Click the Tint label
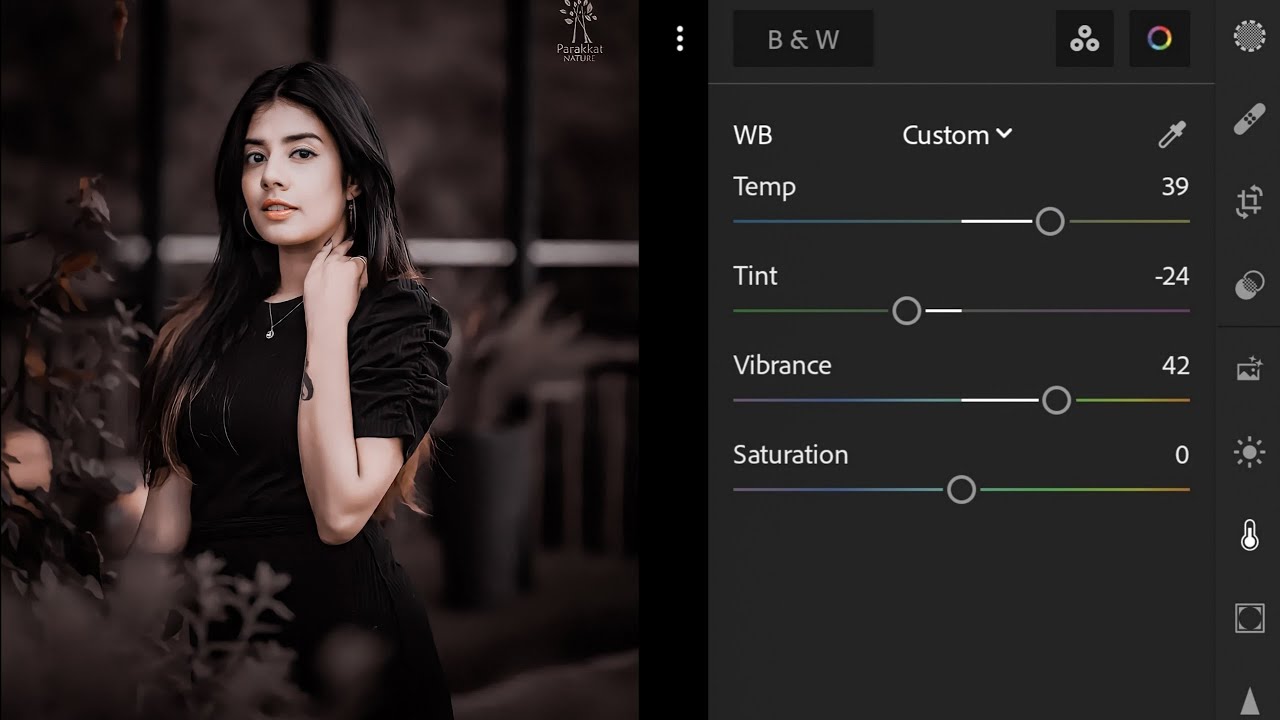The width and height of the screenshot is (1280, 720). tap(755, 276)
